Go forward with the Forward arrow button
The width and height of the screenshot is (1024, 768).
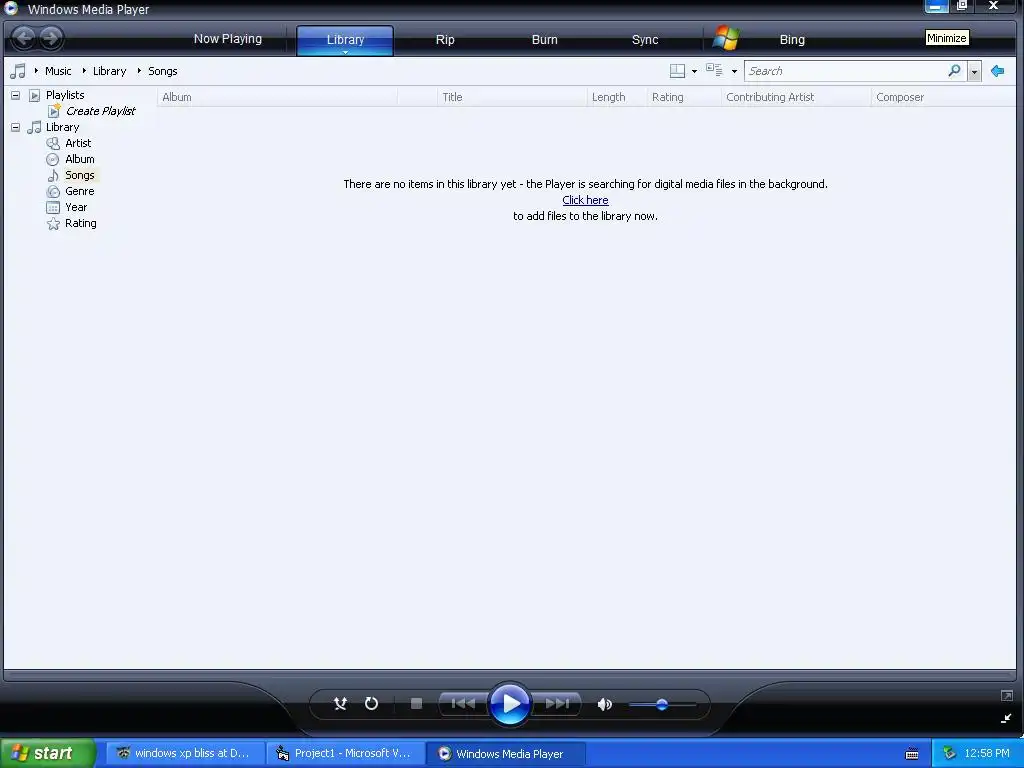pos(51,38)
